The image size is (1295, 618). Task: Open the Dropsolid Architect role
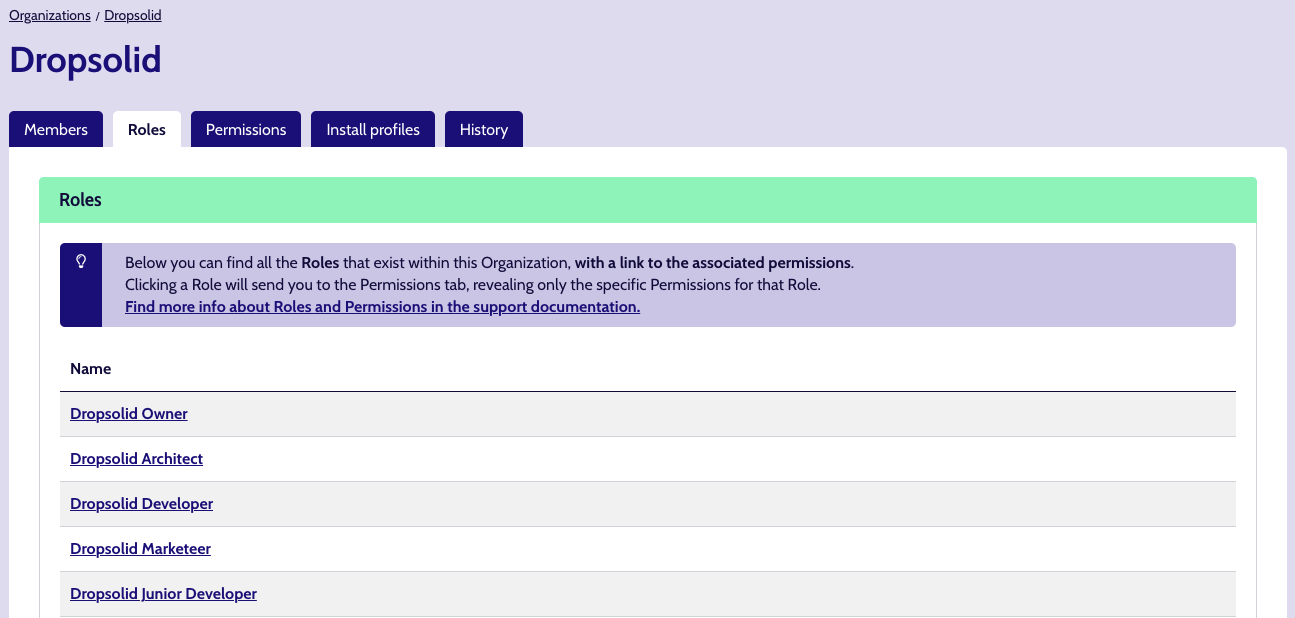pyautogui.click(x=136, y=458)
